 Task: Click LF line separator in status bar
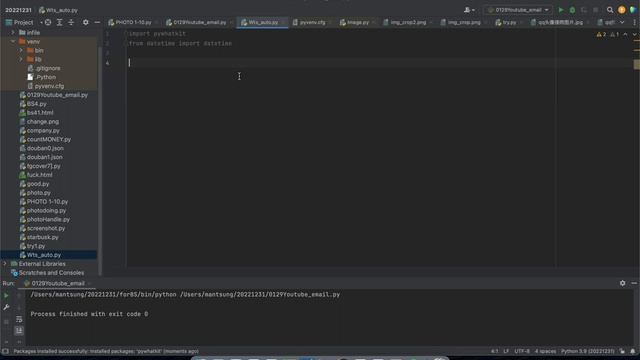pyautogui.click(x=506, y=351)
